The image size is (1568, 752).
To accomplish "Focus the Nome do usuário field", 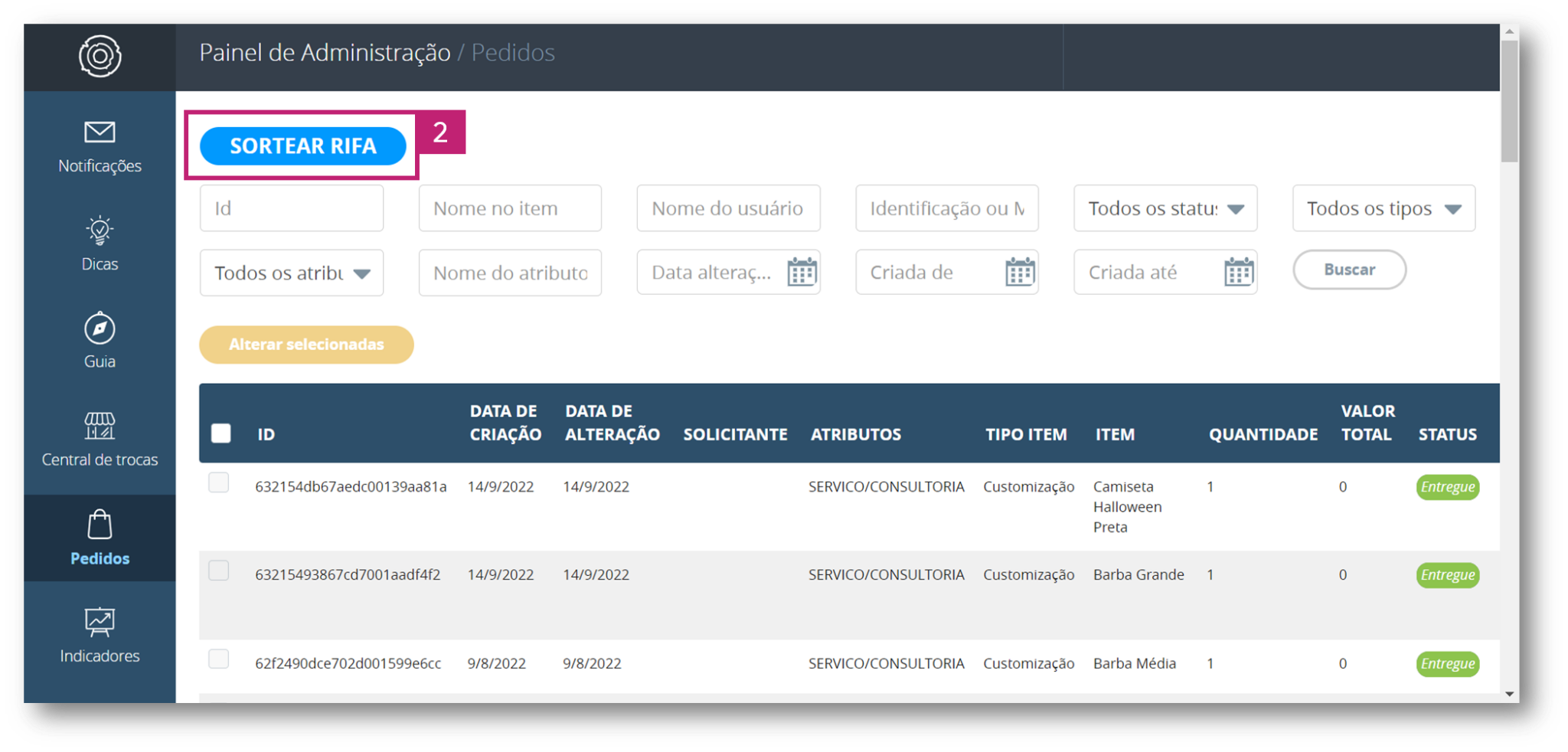I will click(728, 208).
